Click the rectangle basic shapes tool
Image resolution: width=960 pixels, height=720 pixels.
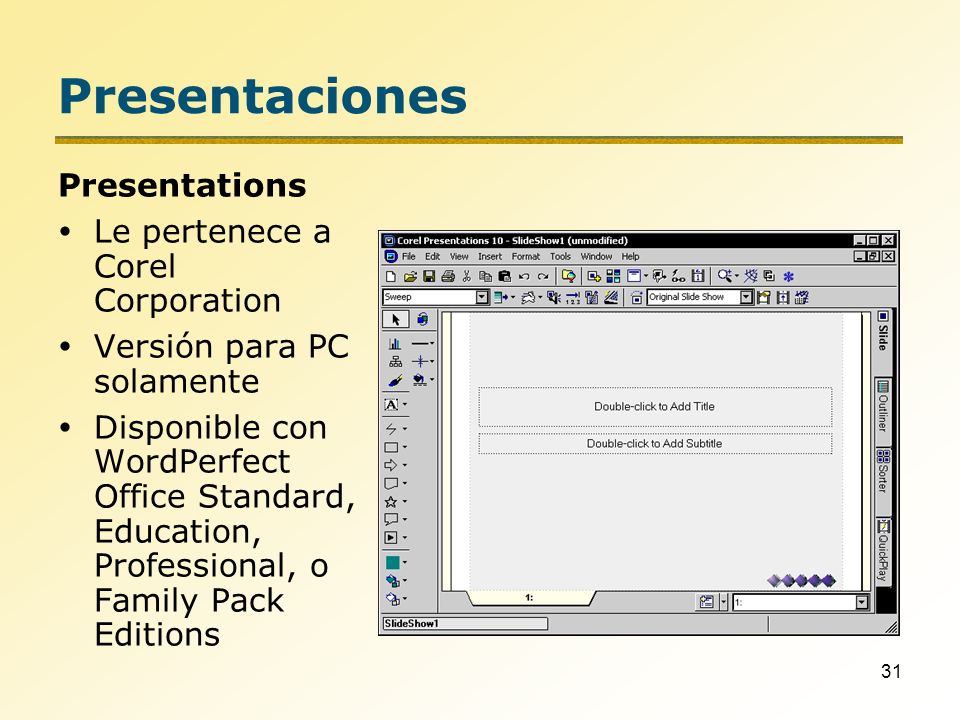(391, 448)
